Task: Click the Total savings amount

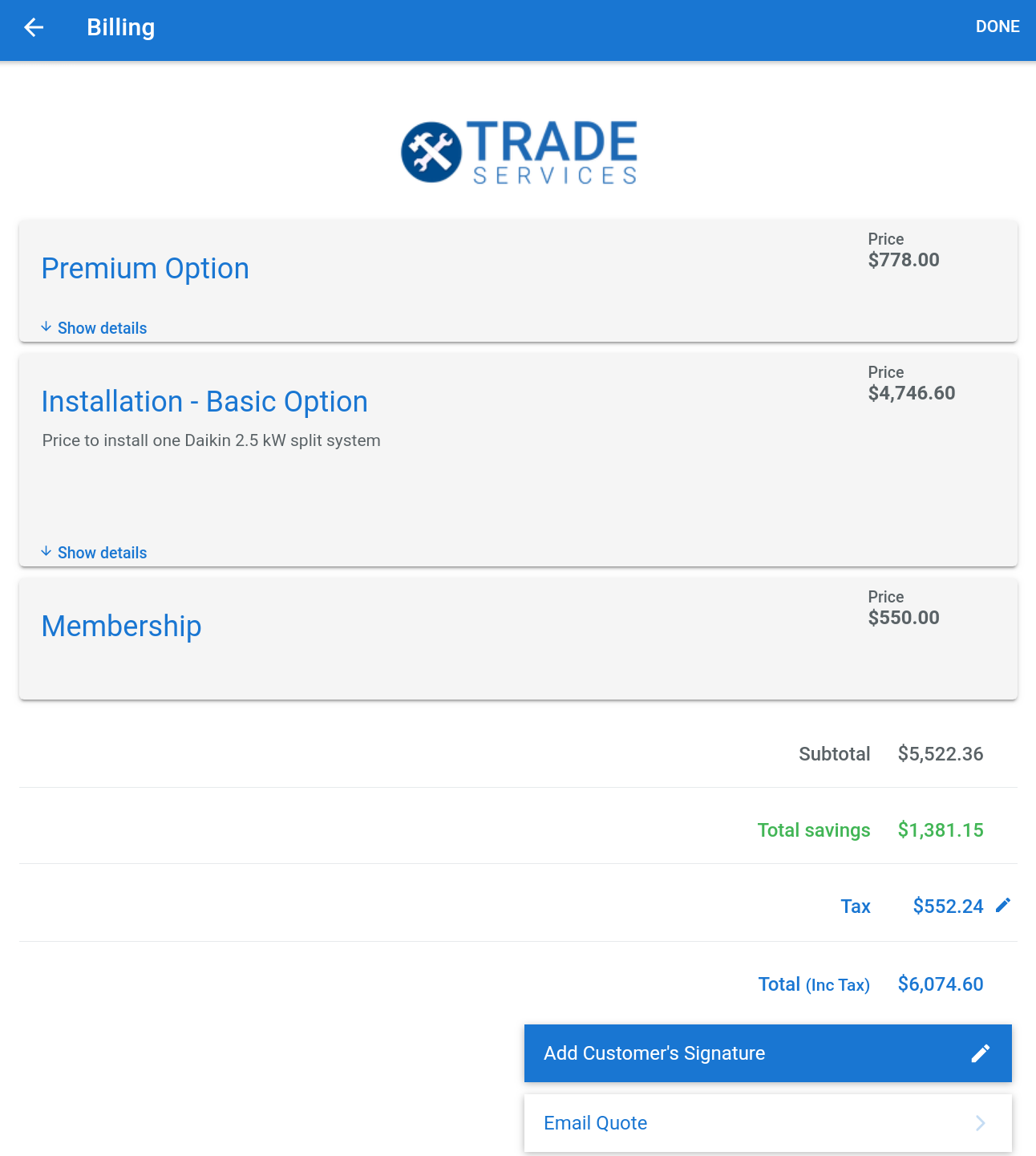Action: 941,830
